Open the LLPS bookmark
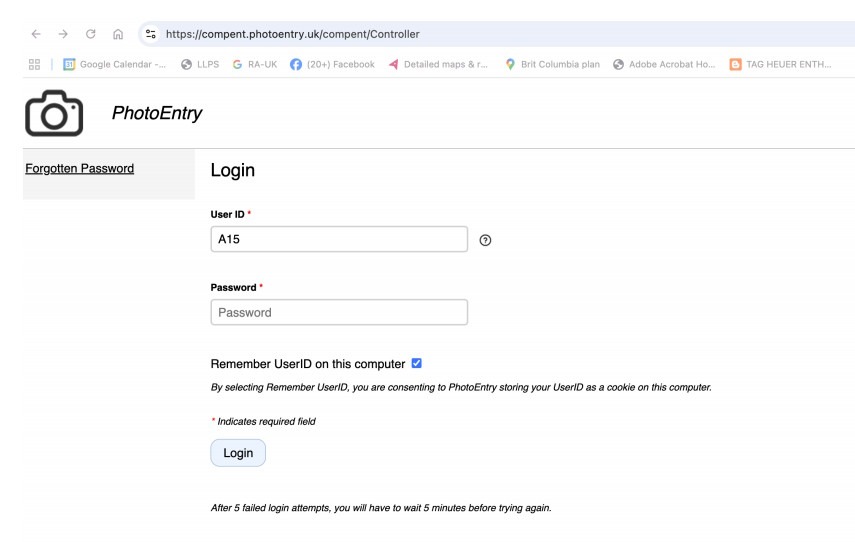 point(200,64)
